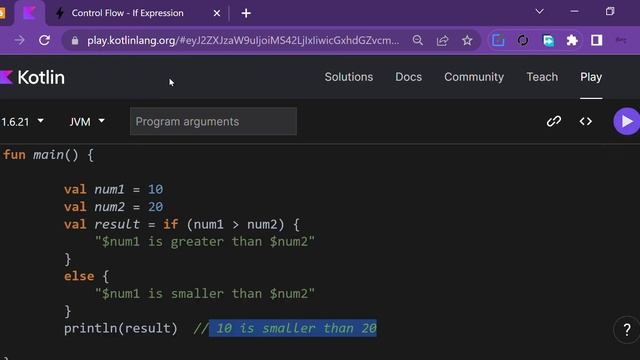Copy shareable link via chain icon
Screen dimensions: 640x360
click(x=554, y=121)
